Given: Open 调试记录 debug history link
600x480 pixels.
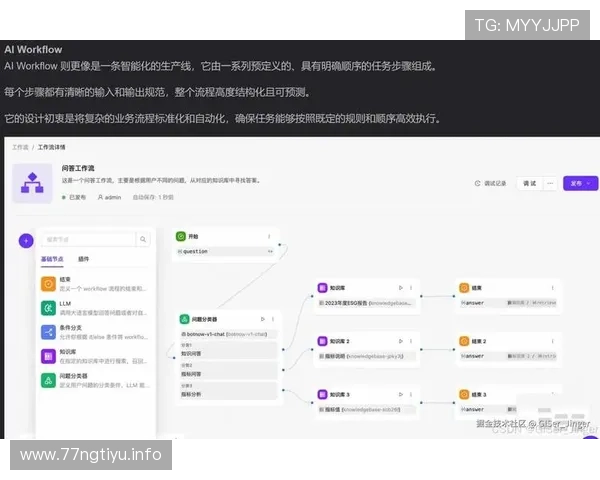Looking at the screenshot, I should tap(491, 183).
